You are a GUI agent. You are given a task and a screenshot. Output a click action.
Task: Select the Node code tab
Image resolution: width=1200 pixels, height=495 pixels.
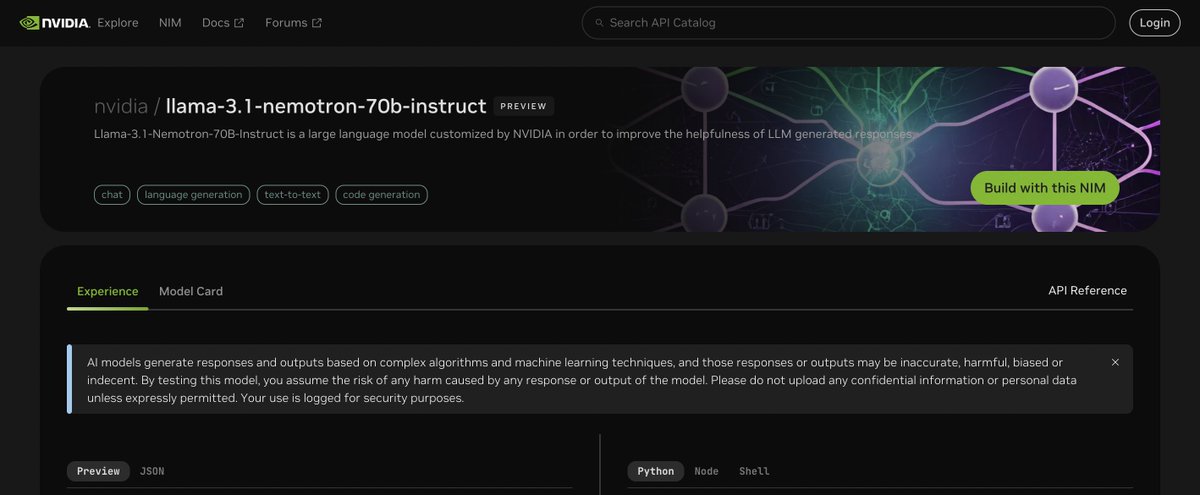[x=706, y=471]
